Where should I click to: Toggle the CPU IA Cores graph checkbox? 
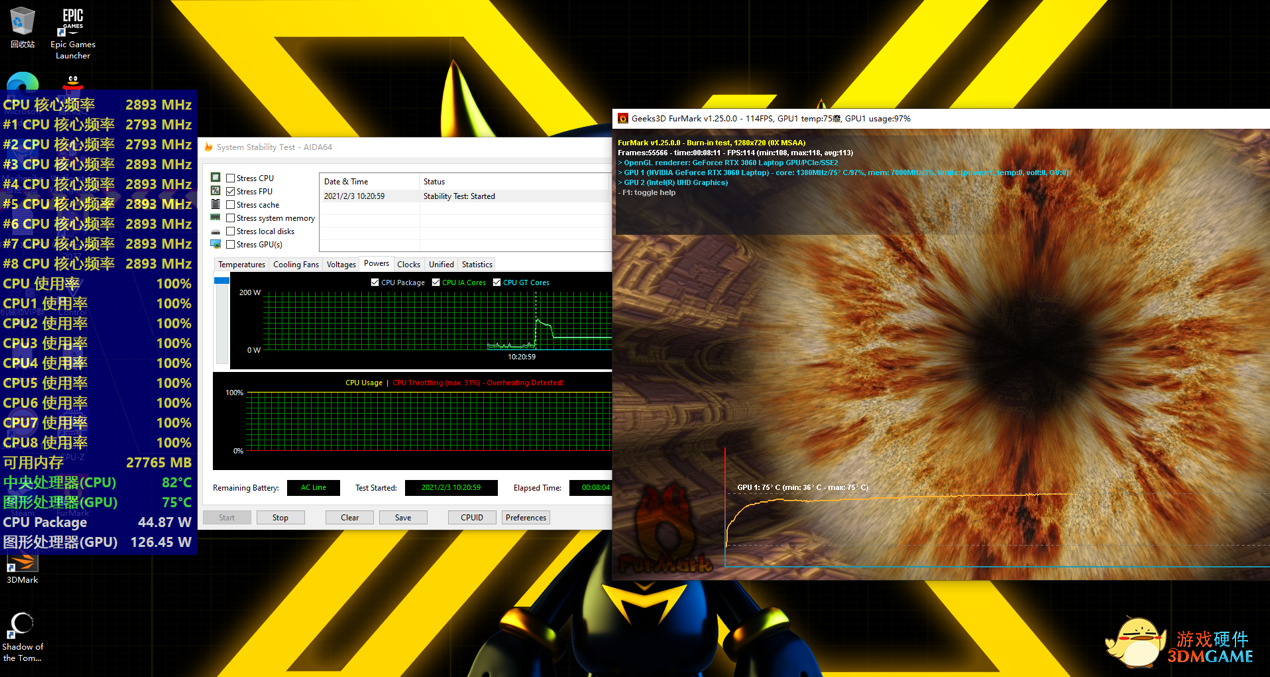coord(436,282)
